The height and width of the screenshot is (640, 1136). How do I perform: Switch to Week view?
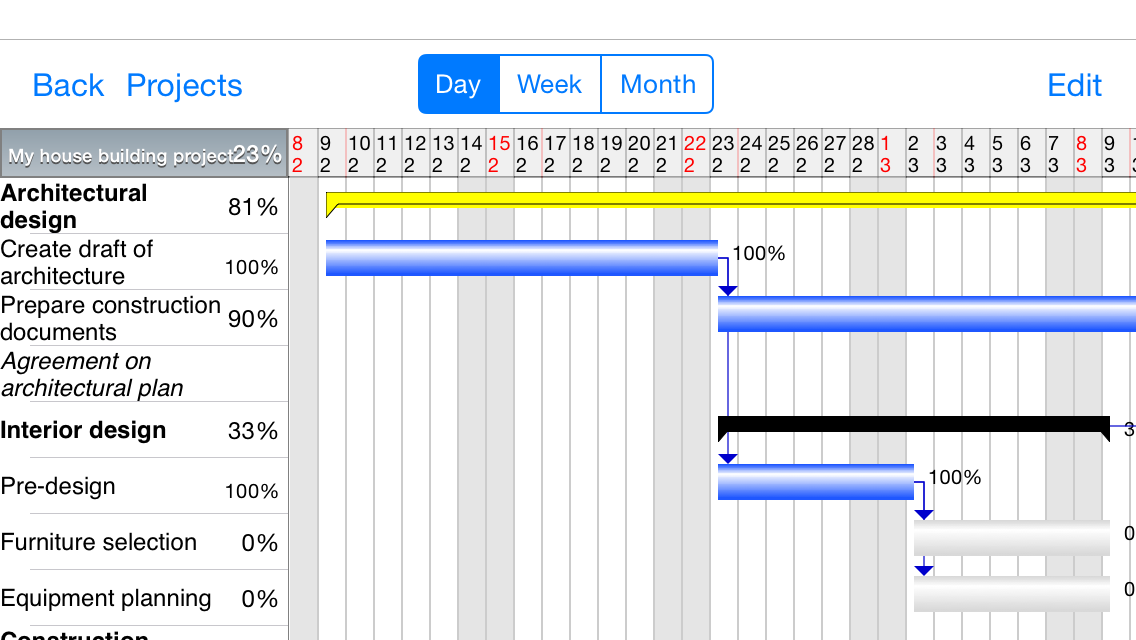pyautogui.click(x=549, y=85)
